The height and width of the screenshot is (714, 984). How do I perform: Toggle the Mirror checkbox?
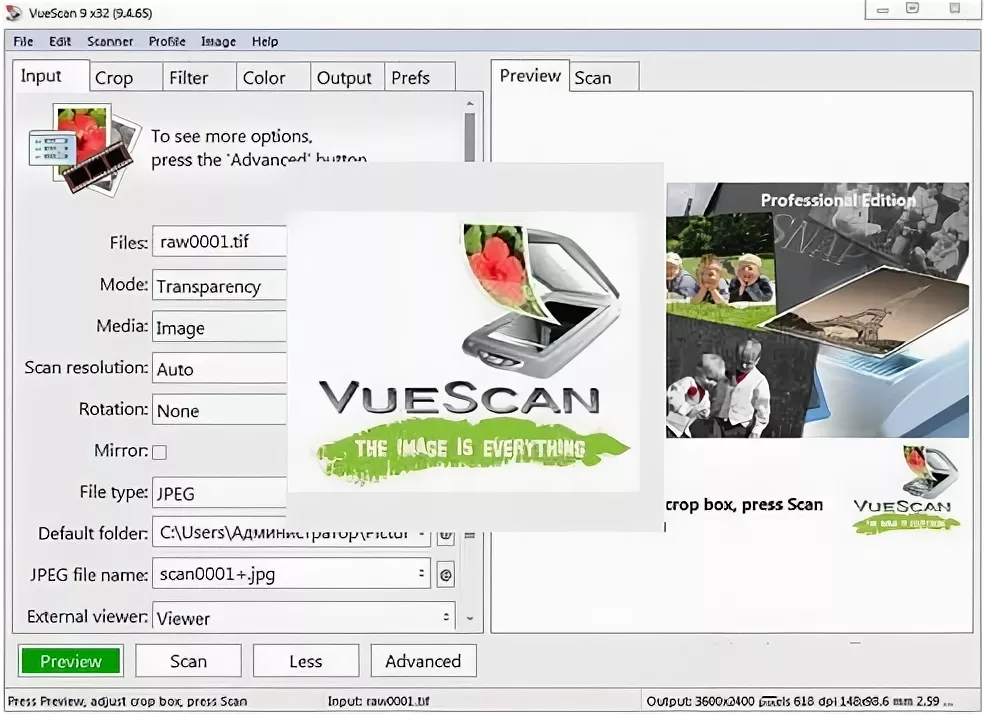[x=159, y=452]
